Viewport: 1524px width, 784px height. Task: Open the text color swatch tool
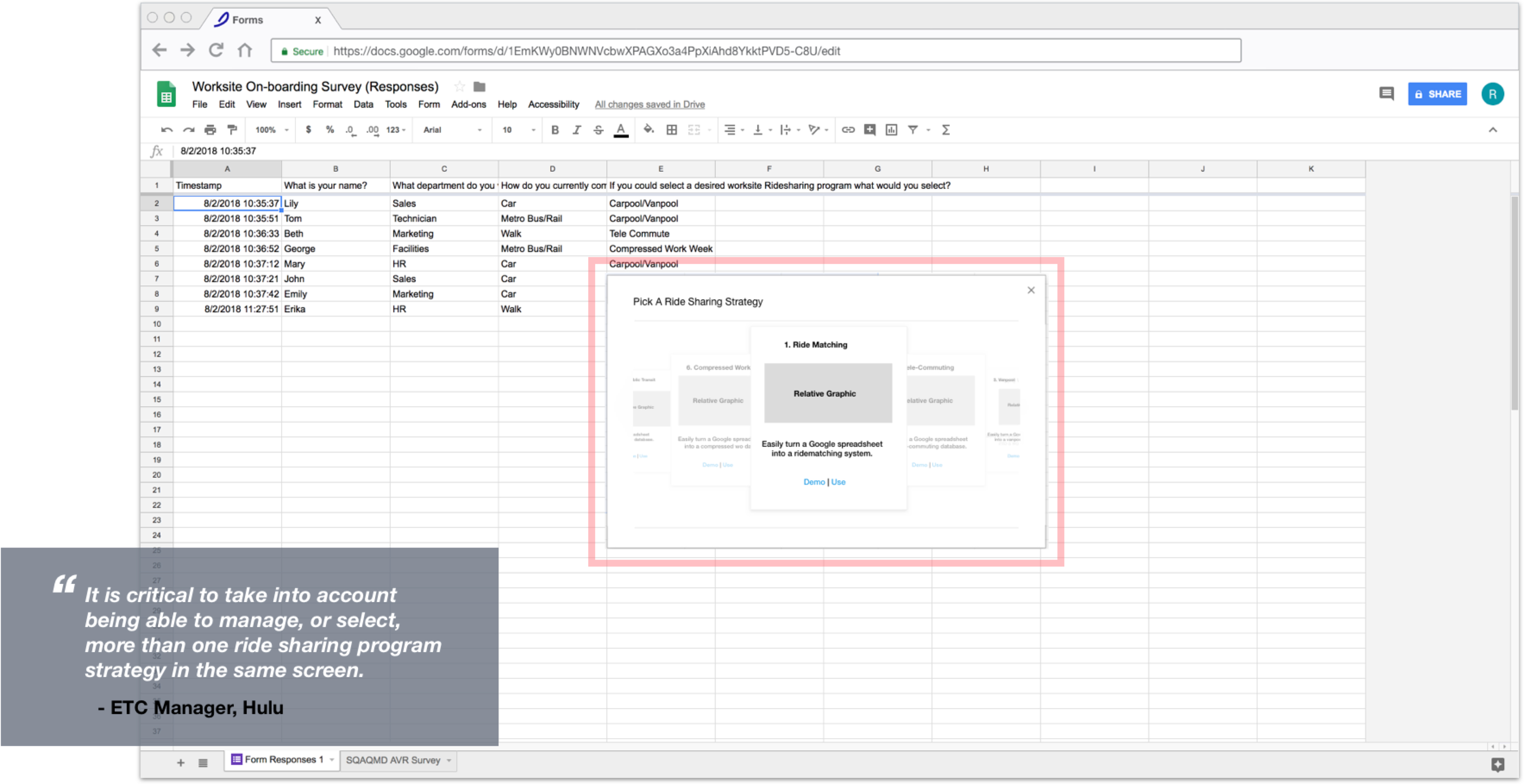(x=621, y=130)
